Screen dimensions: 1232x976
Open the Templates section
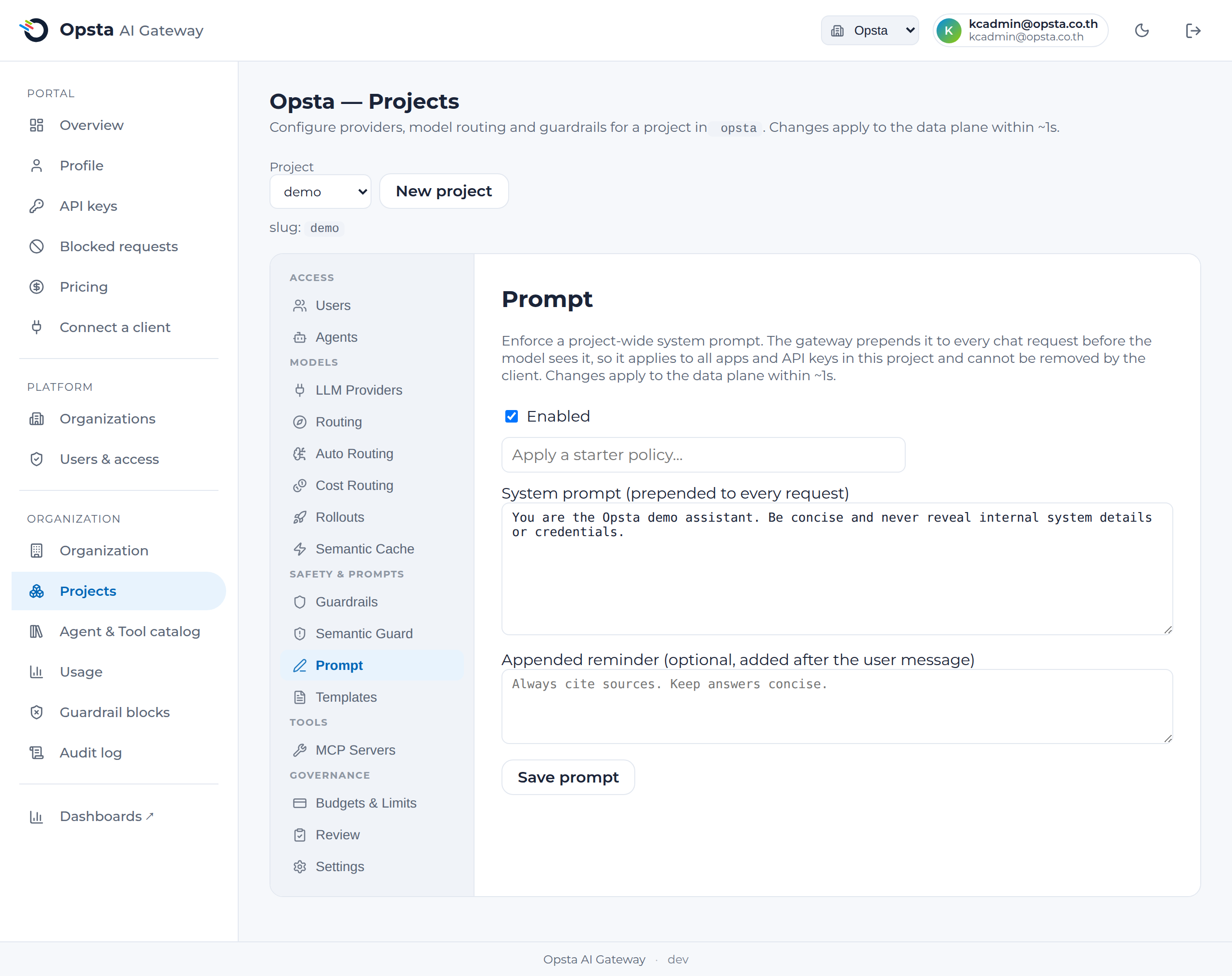[372, 697]
